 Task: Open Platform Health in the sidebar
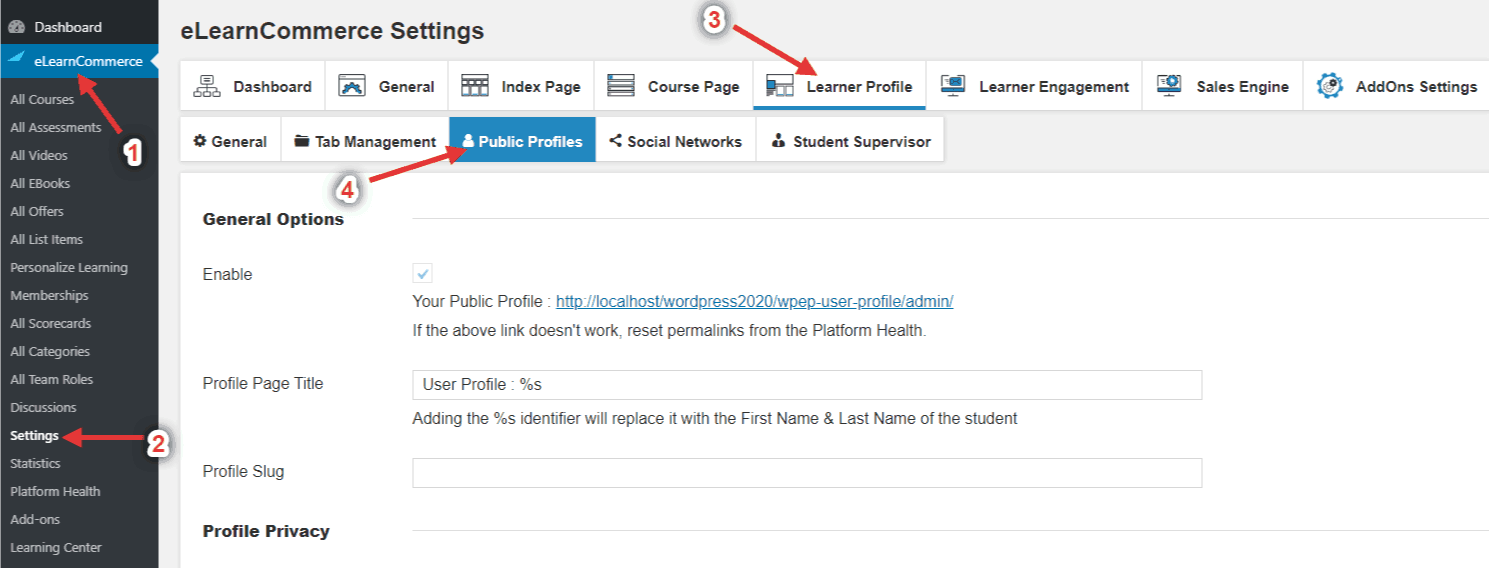55,491
